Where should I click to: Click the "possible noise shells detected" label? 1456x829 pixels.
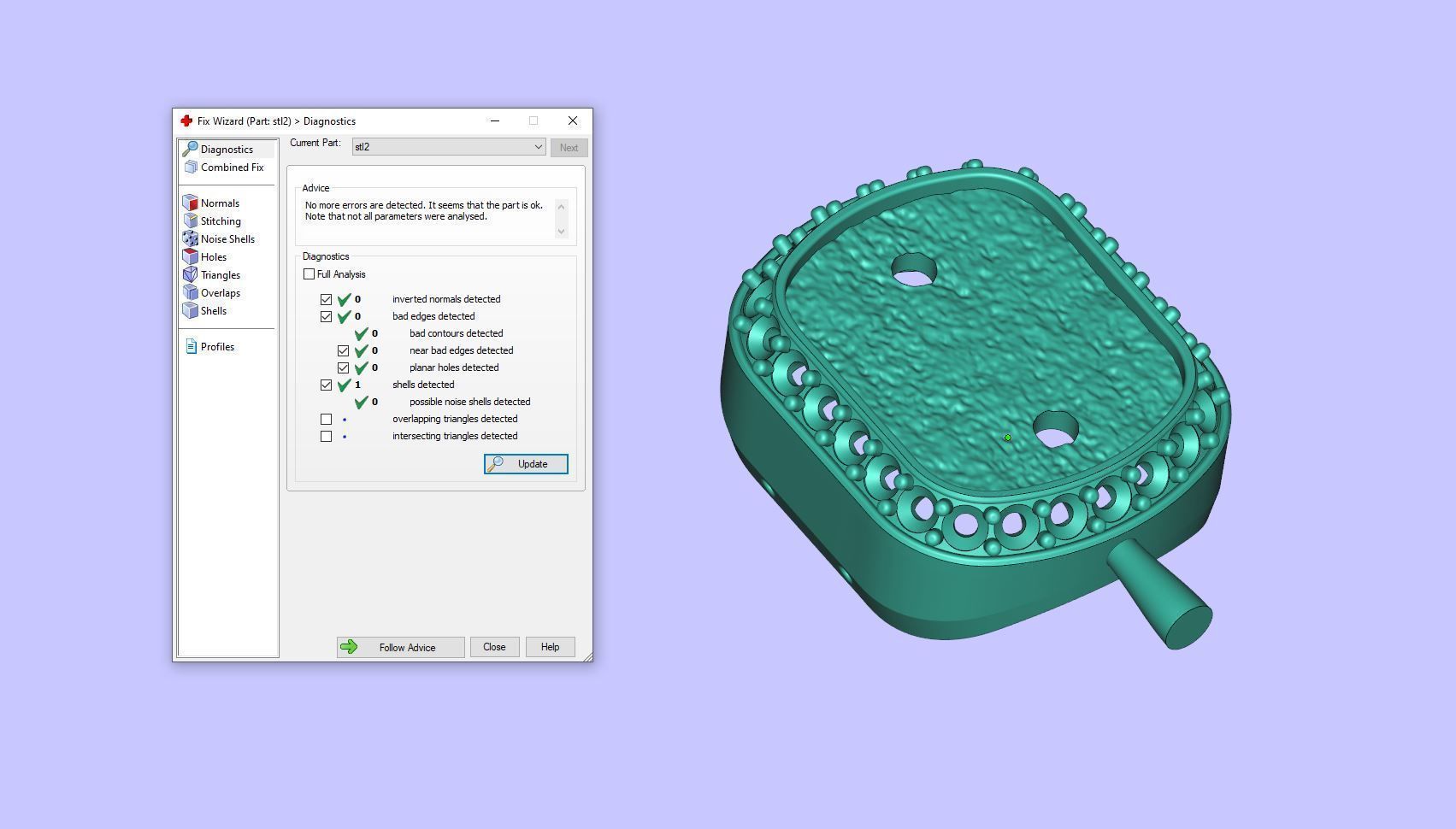tap(470, 402)
